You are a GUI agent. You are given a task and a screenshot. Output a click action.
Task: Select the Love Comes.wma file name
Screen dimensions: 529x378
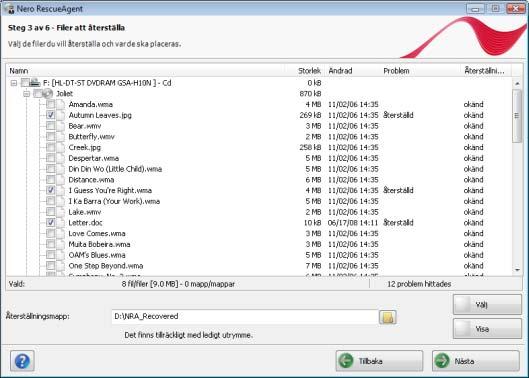point(97,234)
